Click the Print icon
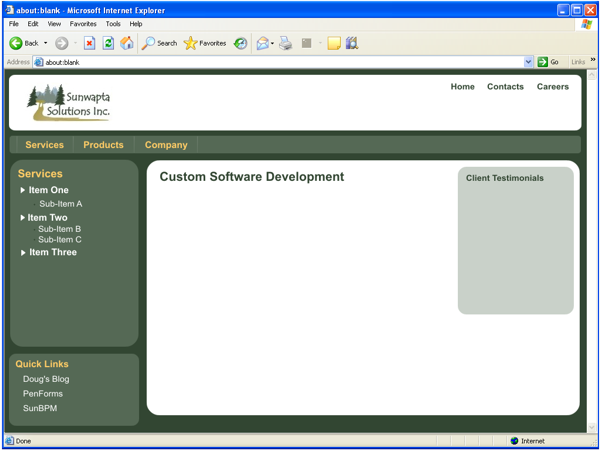This screenshot has height=450, width=600. [x=286, y=43]
